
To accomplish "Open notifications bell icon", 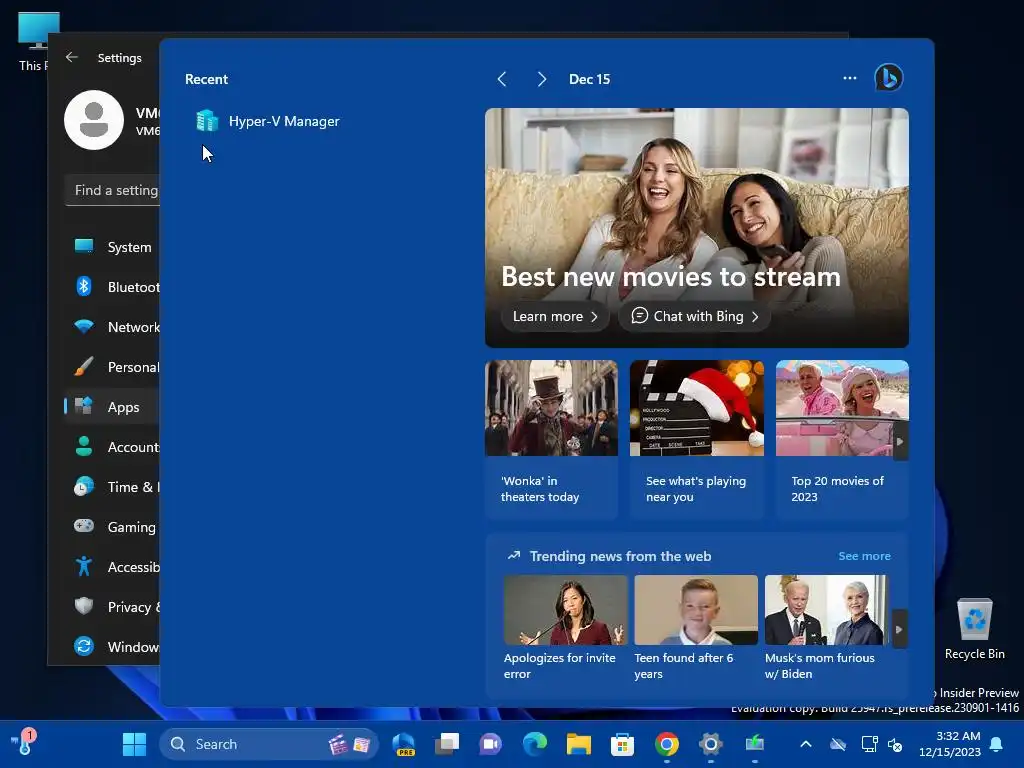I will tap(997, 744).
